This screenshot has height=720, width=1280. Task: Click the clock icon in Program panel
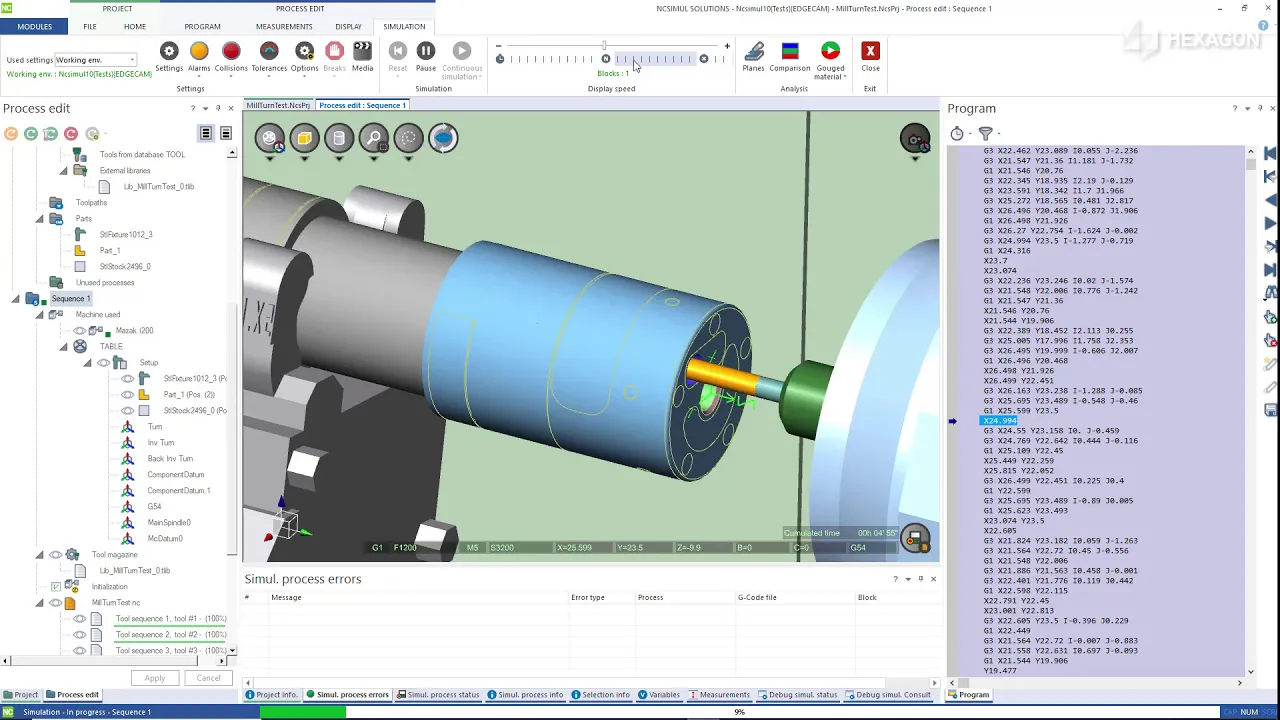tap(957, 133)
